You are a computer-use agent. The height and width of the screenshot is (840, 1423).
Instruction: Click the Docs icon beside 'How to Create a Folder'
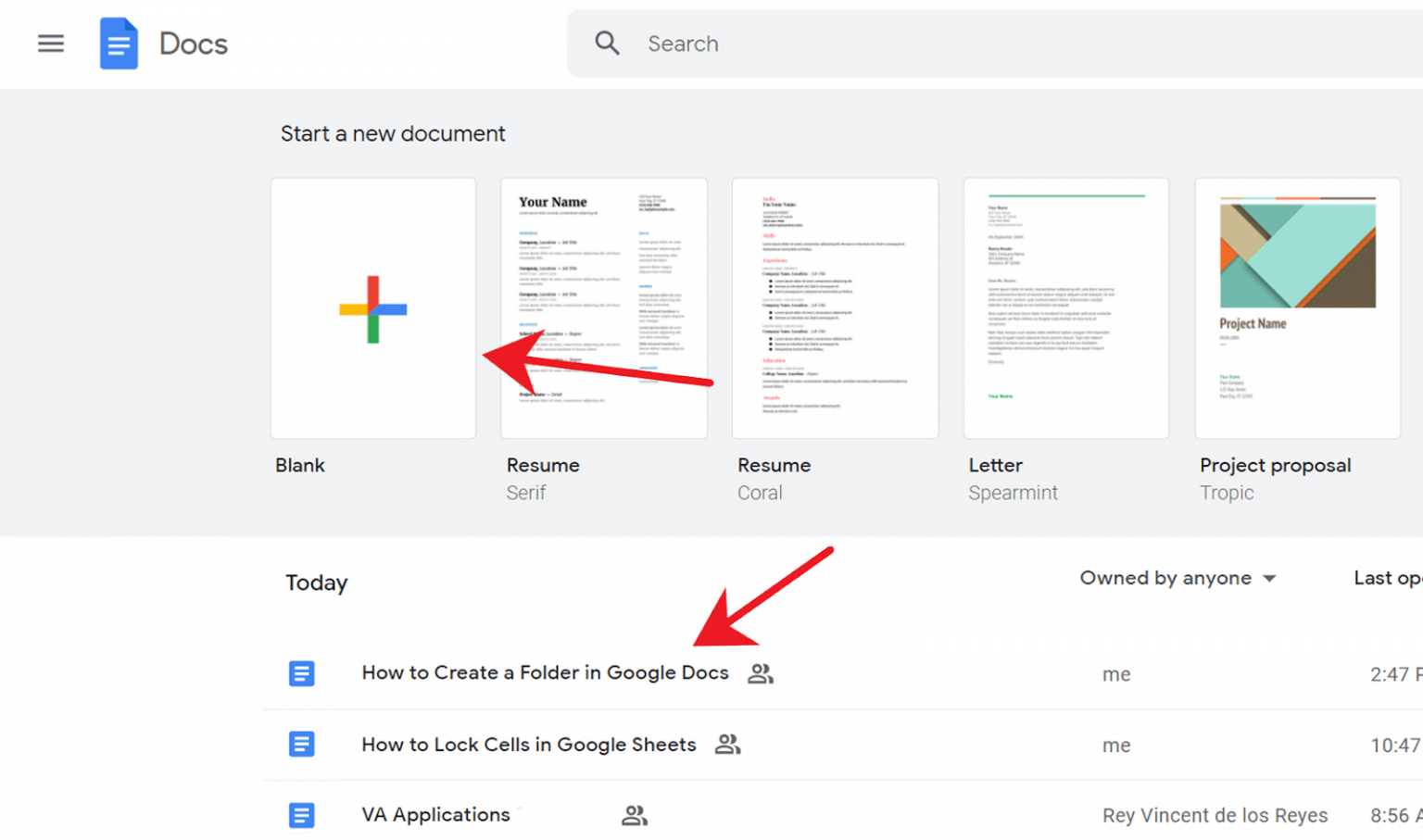pyautogui.click(x=302, y=673)
